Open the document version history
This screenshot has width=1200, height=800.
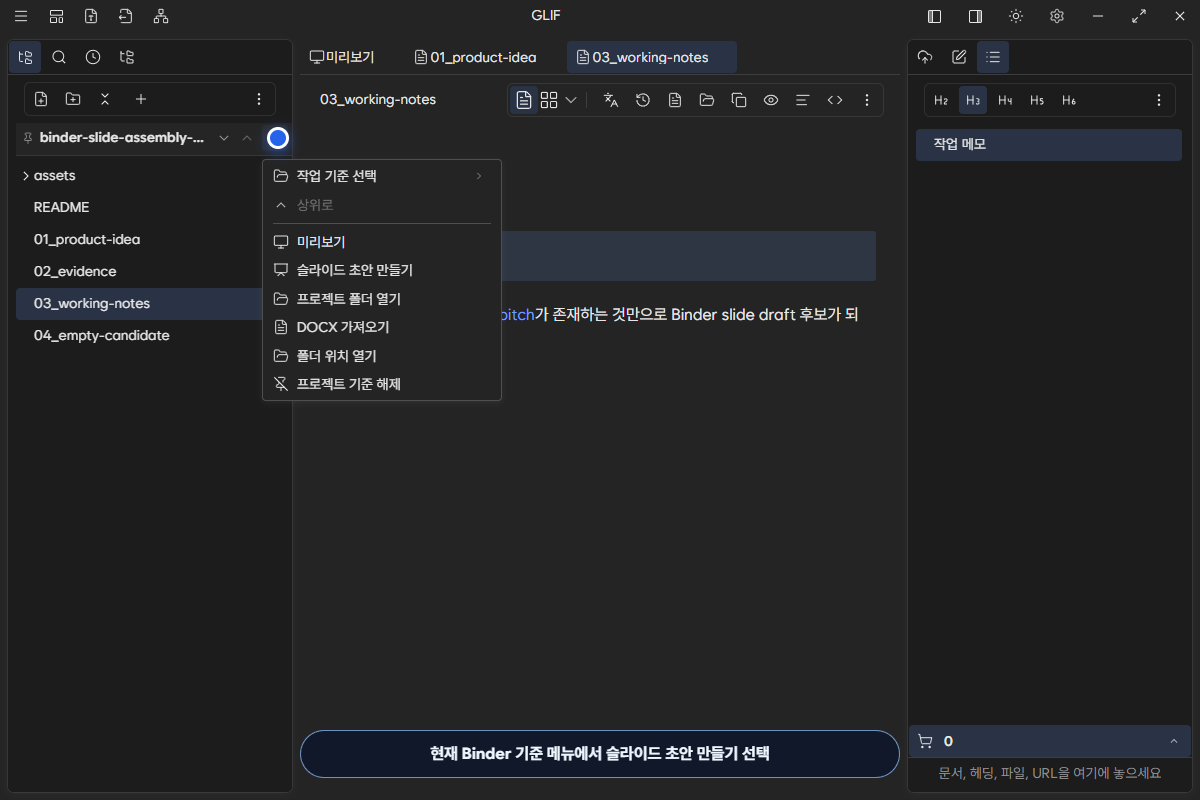[643, 100]
